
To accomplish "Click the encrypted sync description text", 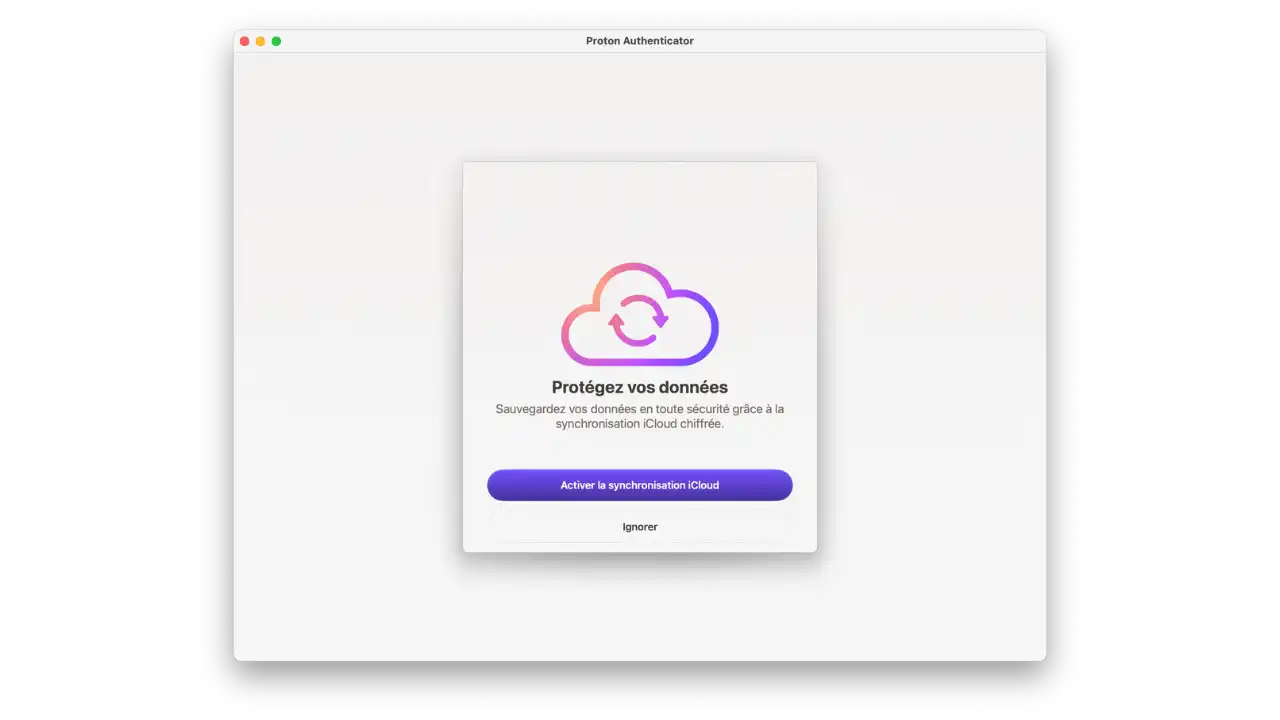I will (639, 416).
